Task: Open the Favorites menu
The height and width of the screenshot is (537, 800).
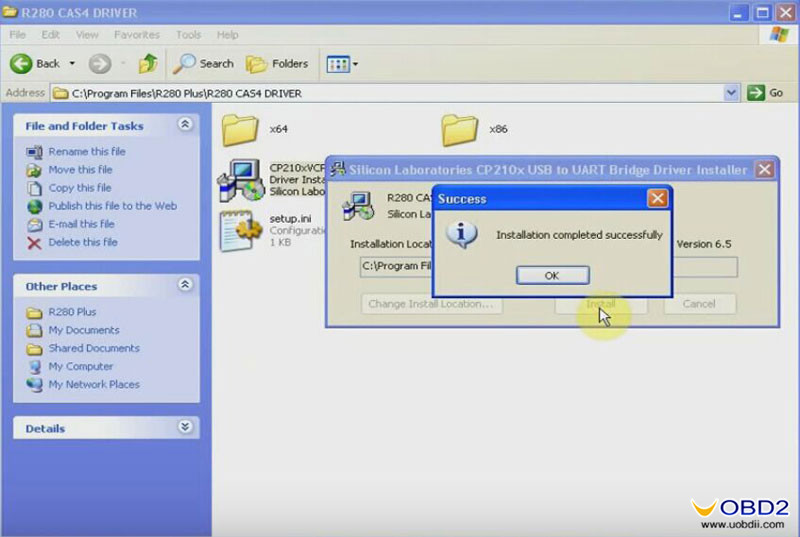Action: pos(137,35)
